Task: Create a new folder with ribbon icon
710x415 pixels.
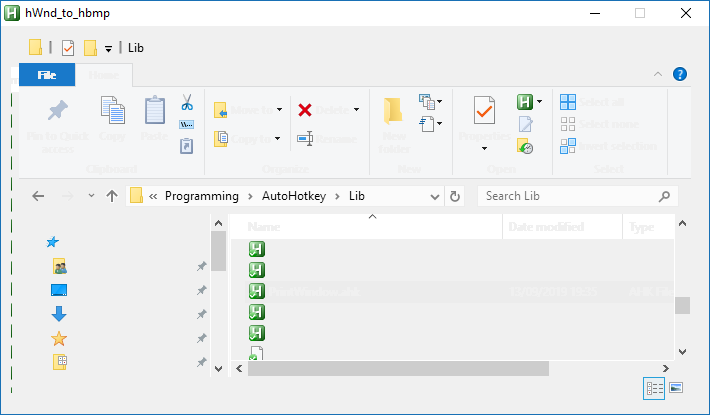Action: point(393,110)
